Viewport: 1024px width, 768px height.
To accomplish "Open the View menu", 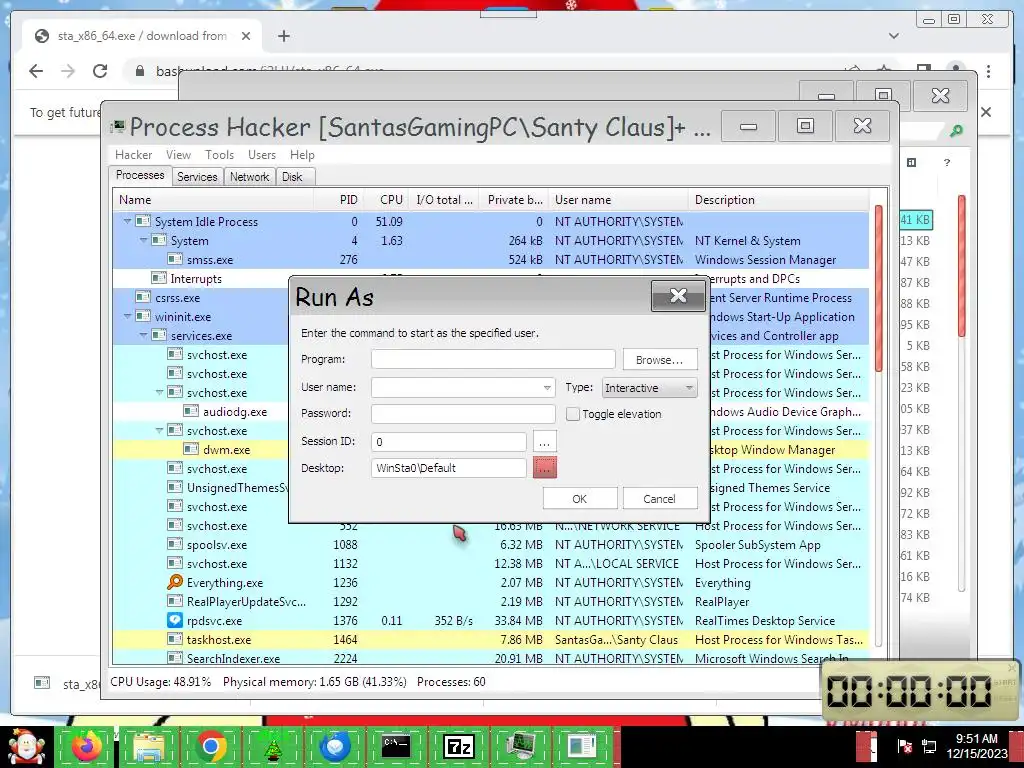I will (178, 155).
